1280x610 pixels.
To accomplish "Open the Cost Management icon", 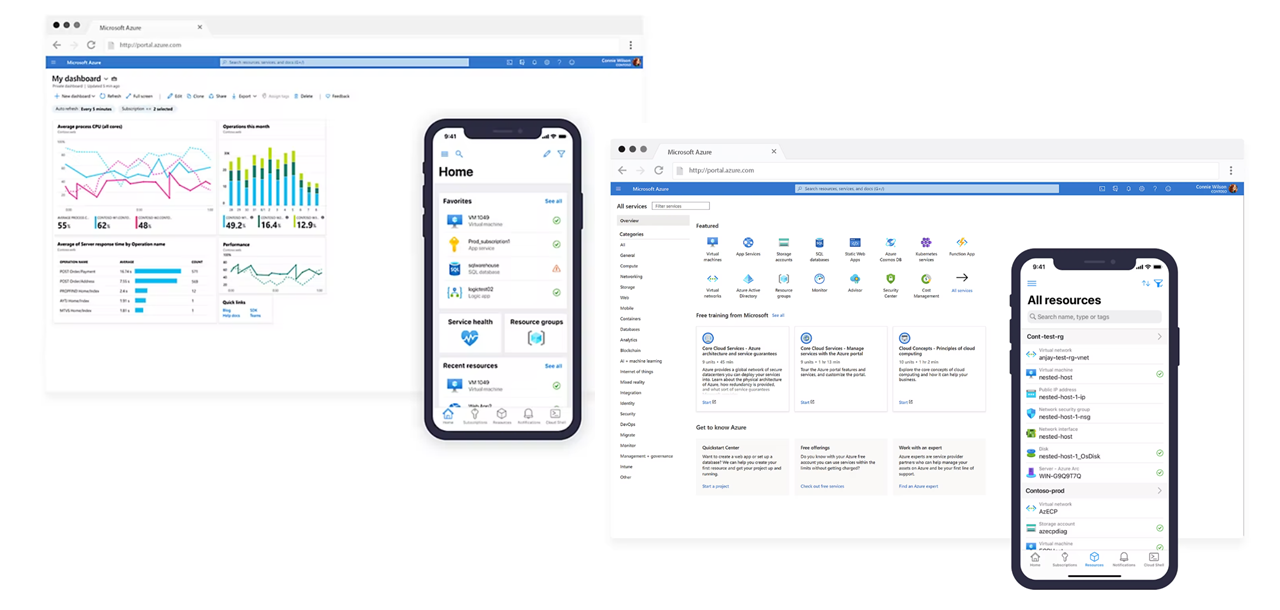I will [926, 280].
